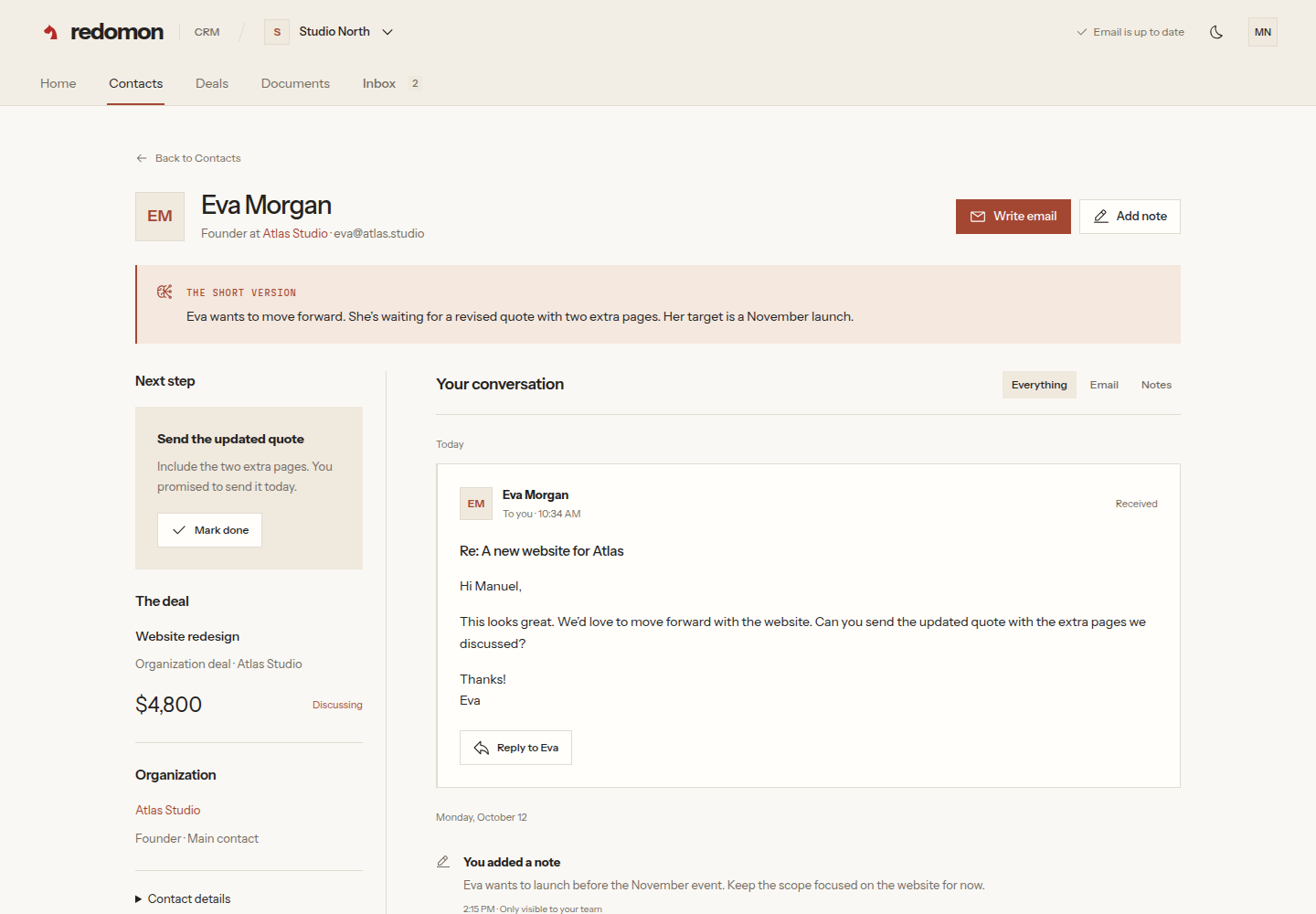Click the back arrow to Contacts
This screenshot has height=914, width=1316.
tap(142, 158)
